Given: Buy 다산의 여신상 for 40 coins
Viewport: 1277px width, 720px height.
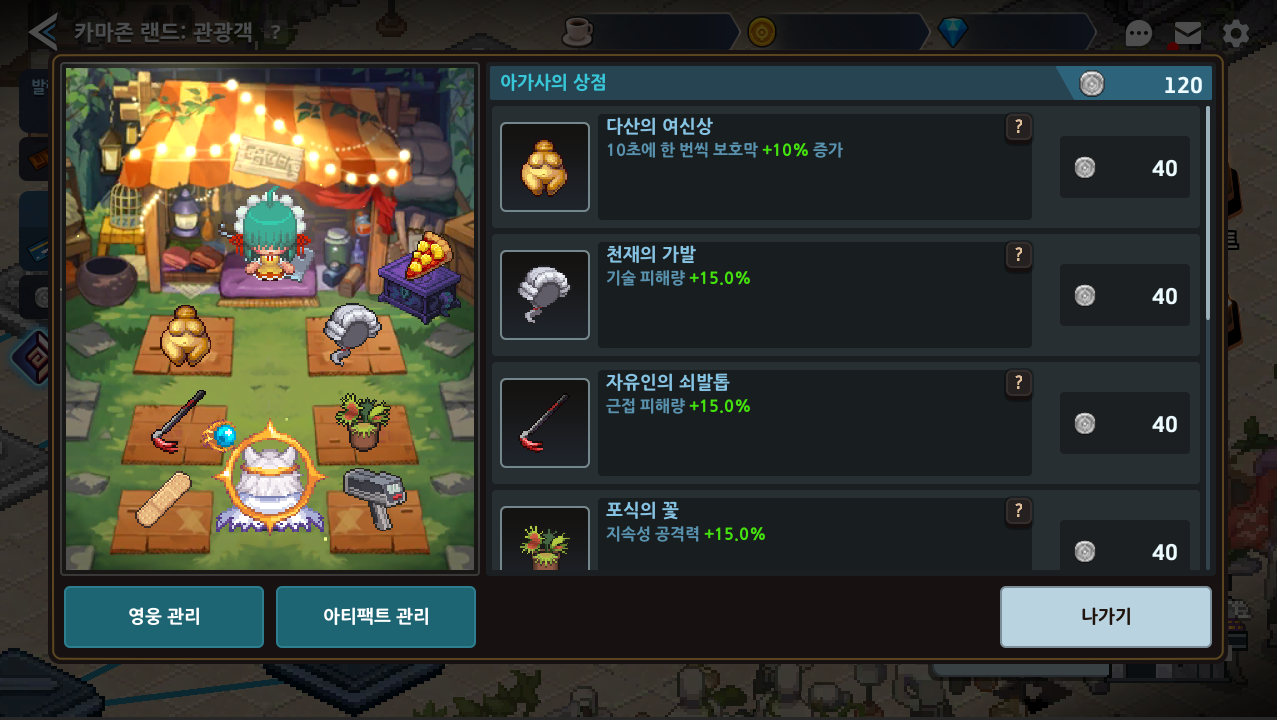Looking at the screenshot, I should click(1125, 168).
